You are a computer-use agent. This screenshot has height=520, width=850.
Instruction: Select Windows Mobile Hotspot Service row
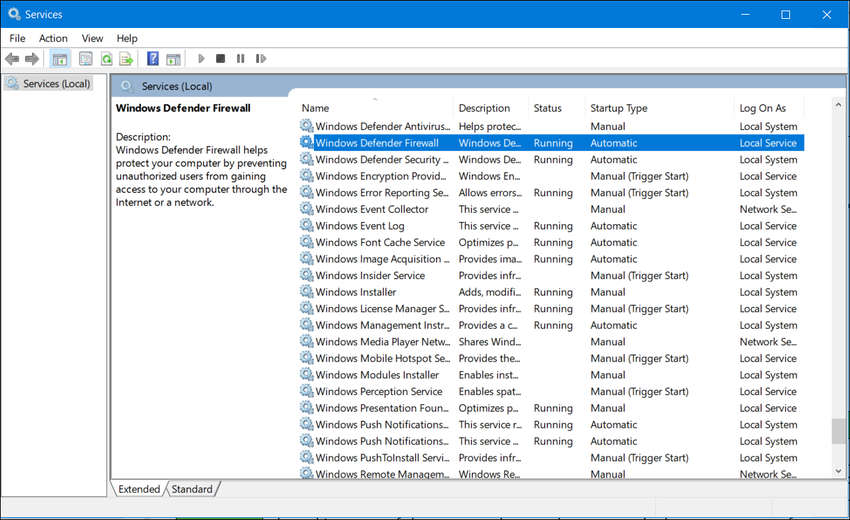[x=551, y=358]
